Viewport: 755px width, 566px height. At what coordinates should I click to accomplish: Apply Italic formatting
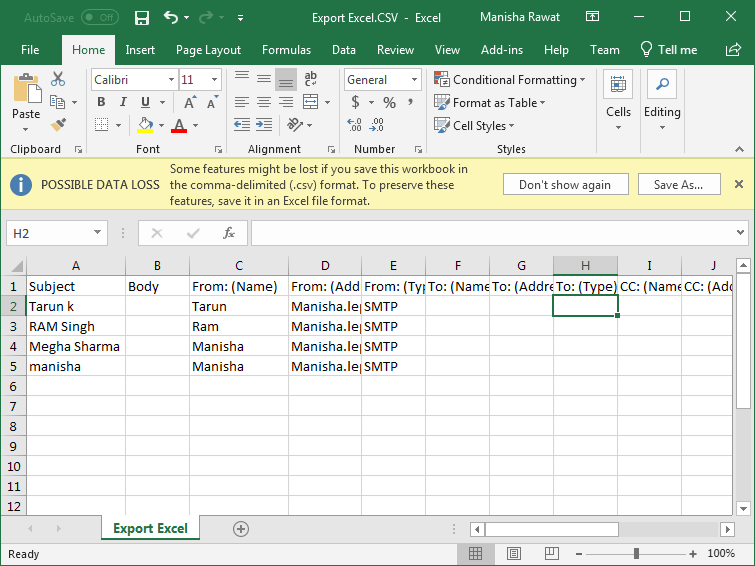[x=123, y=102]
